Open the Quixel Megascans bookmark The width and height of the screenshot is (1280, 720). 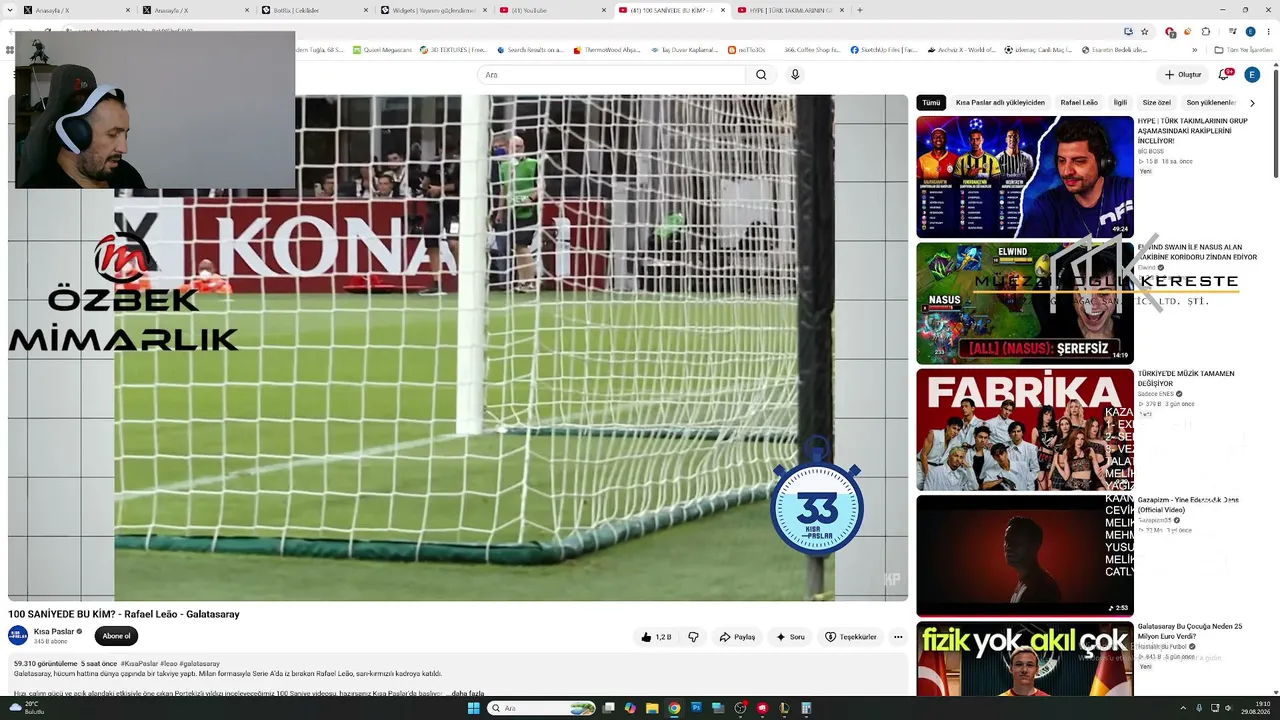tap(384, 49)
